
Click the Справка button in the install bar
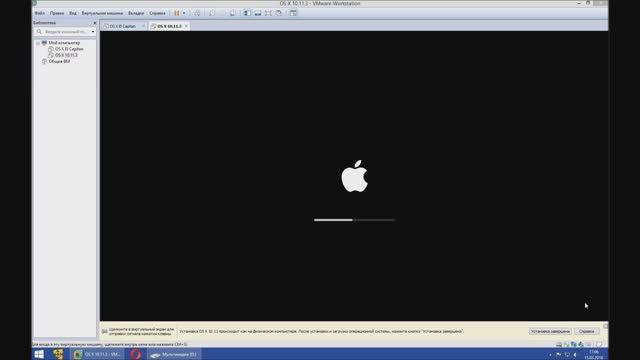tap(587, 331)
